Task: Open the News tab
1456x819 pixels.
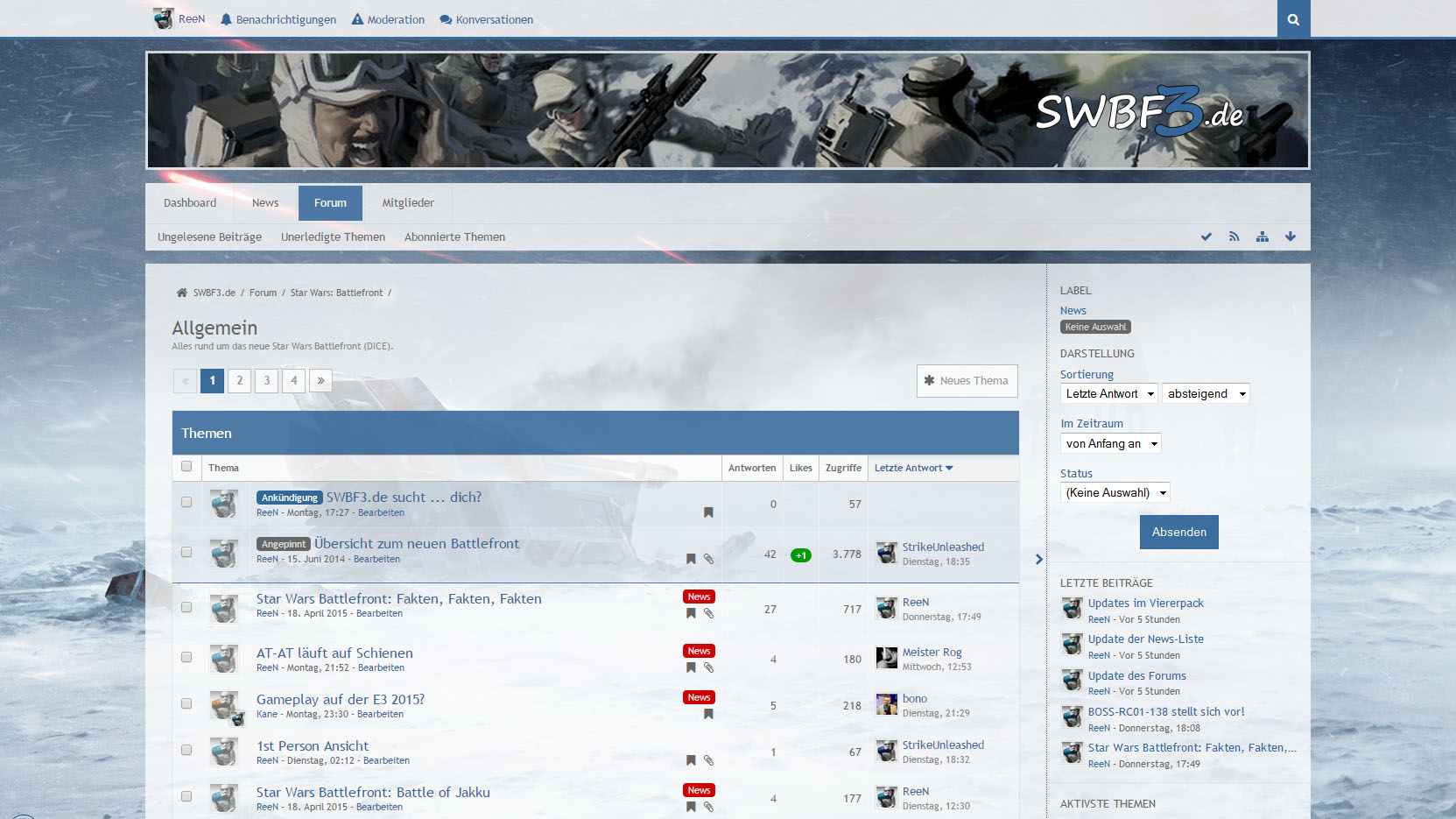Action: tap(265, 202)
